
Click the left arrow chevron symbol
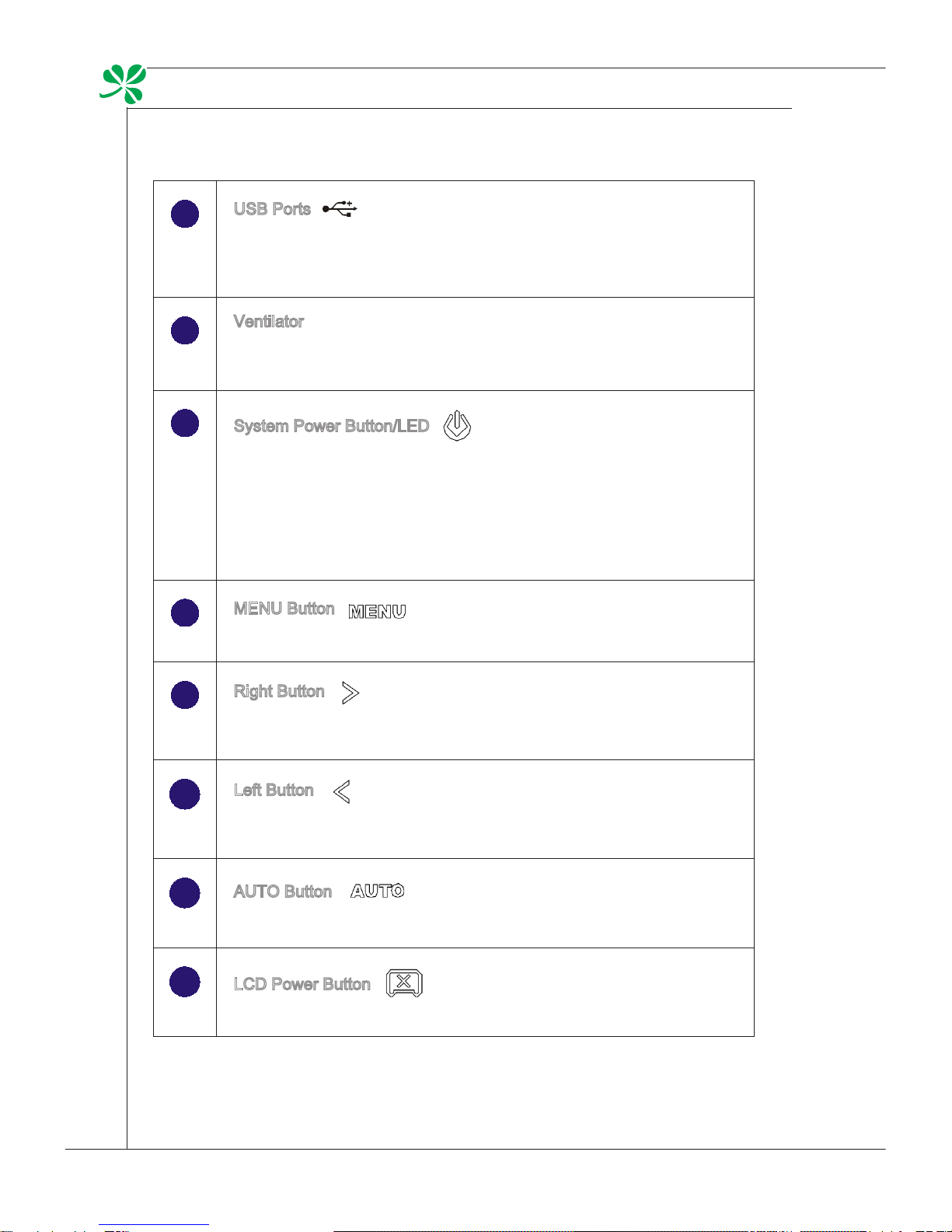pyautogui.click(x=342, y=791)
